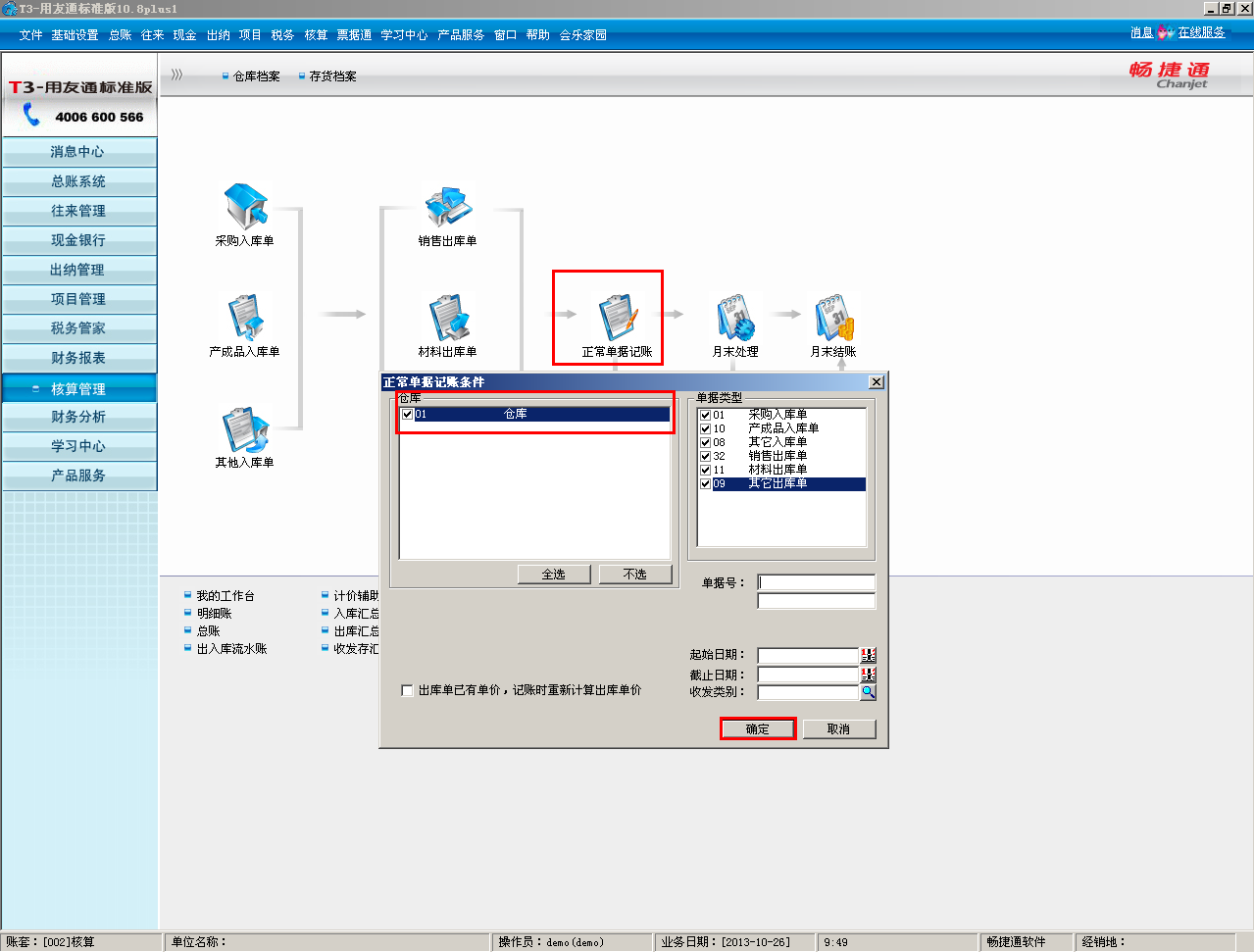Click 全选 button in warehouse panel
The image size is (1254, 952).
click(554, 575)
